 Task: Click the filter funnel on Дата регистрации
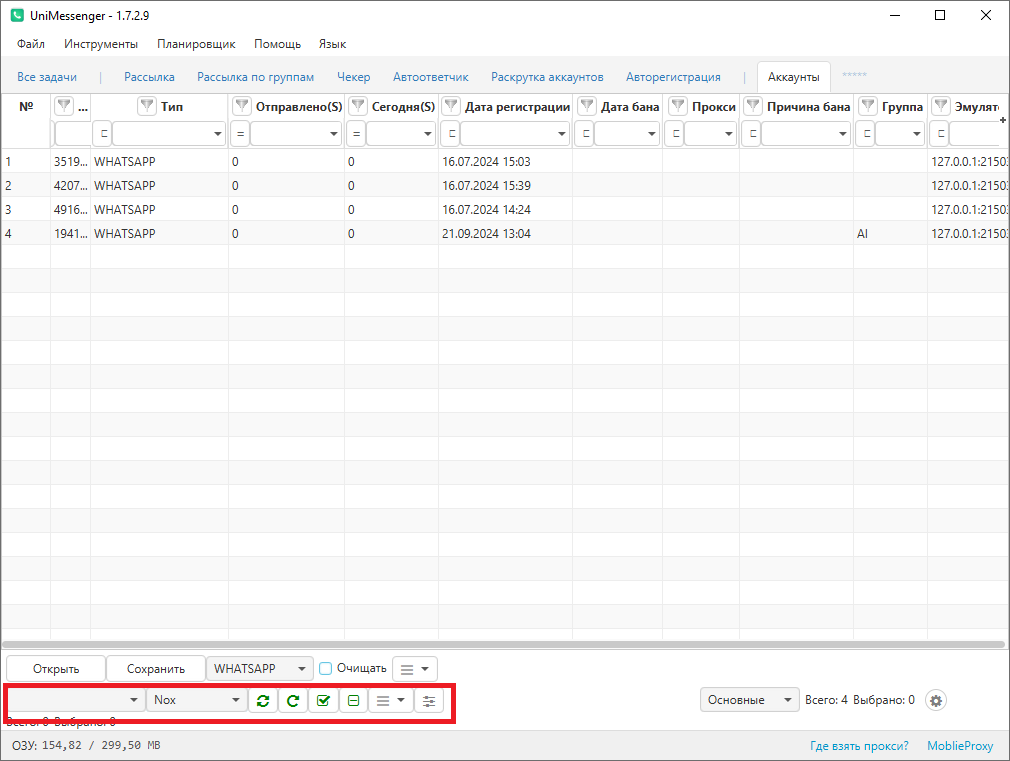[x=451, y=106]
